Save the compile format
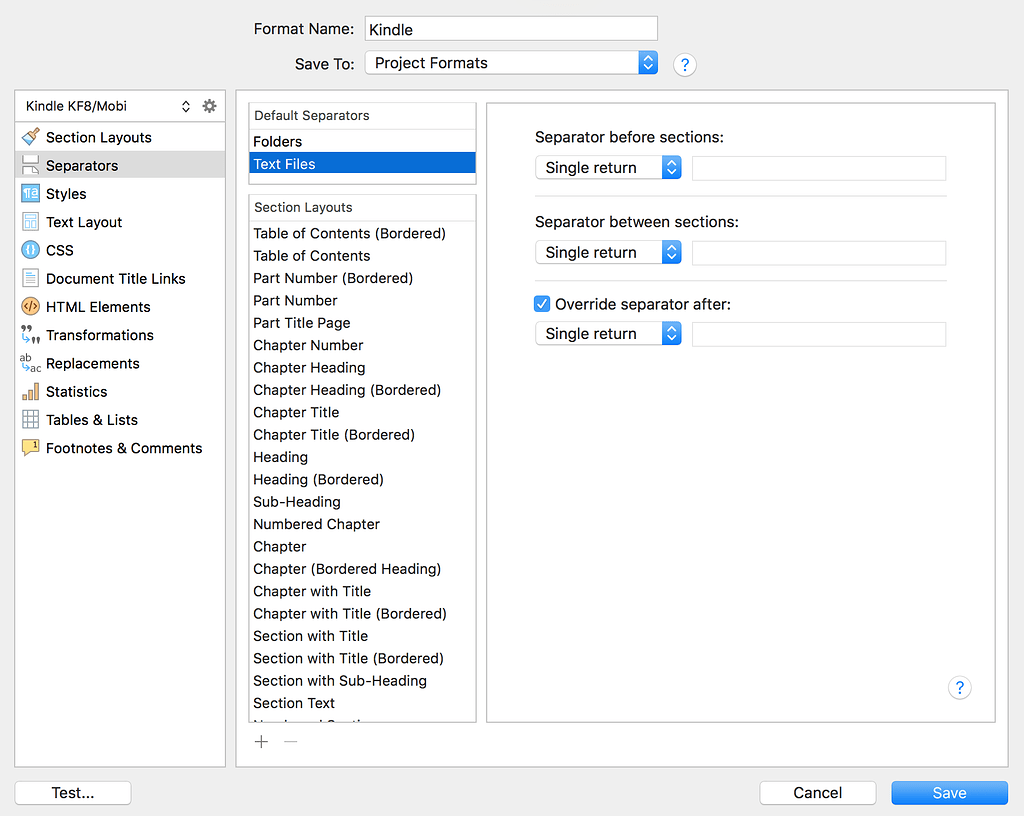The image size is (1024, 816). click(948, 792)
